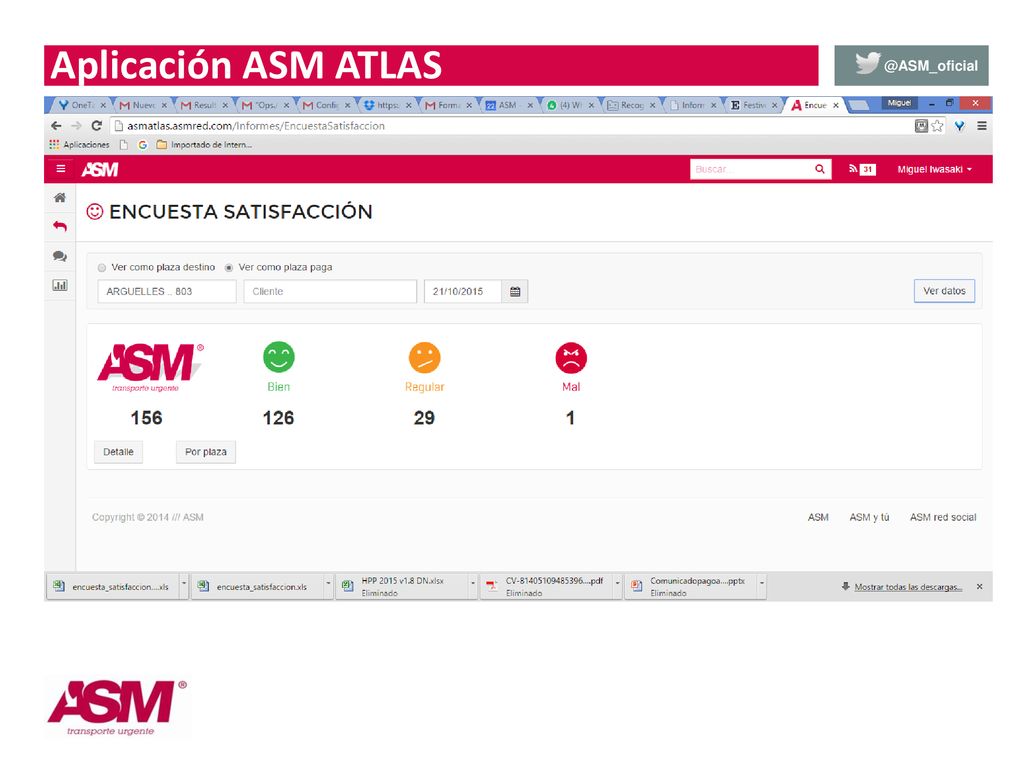Expand options for first encuesta_satisfaccion....xls download
Image resolution: width=1024 pixels, height=768 pixels.
tap(184, 586)
